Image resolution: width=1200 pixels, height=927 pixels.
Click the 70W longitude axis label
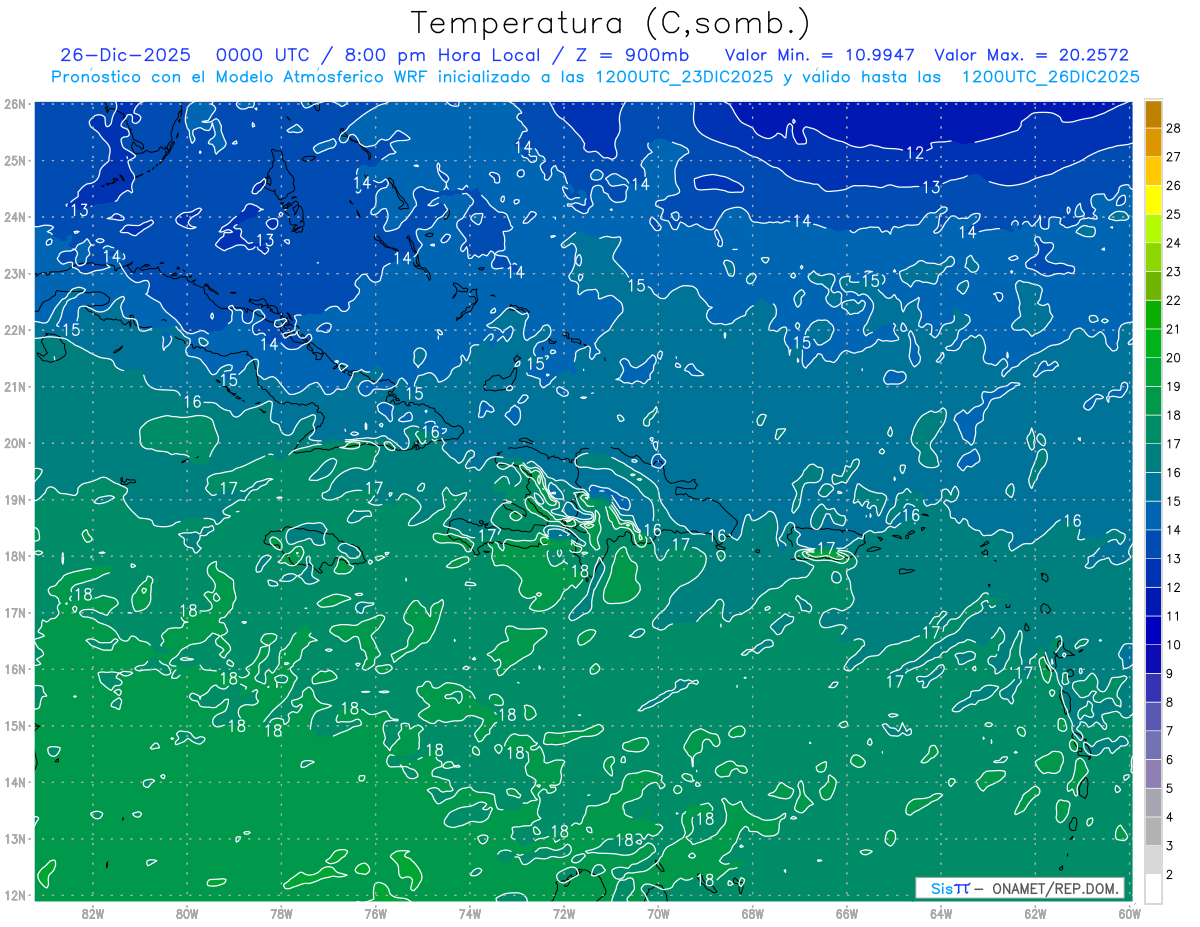click(658, 913)
